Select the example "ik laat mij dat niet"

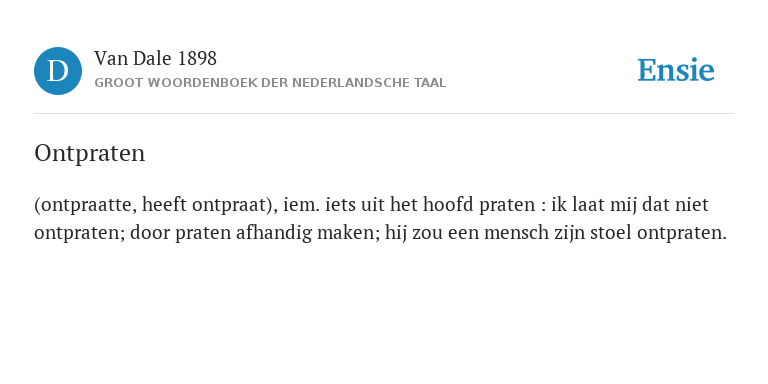click(x=630, y=204)
